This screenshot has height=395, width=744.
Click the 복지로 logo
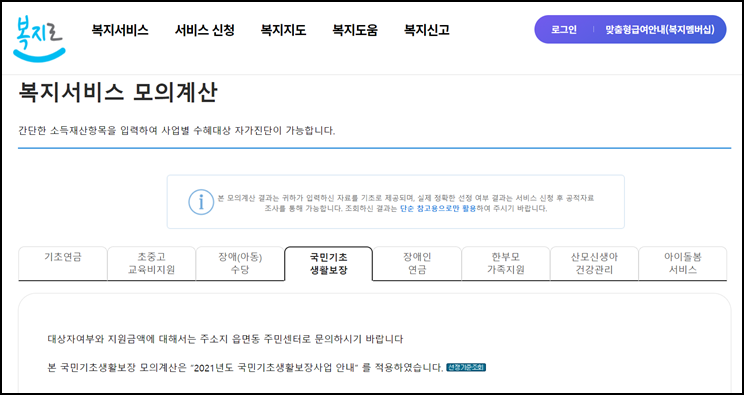(x=39, y=38)
